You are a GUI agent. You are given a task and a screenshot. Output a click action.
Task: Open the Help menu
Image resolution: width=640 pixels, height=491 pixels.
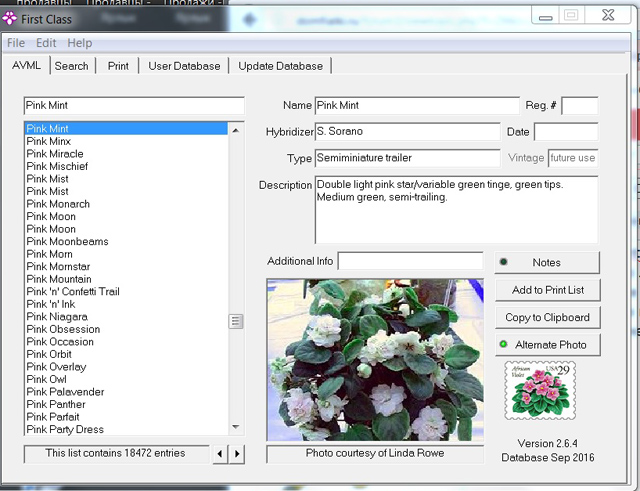click(x=80, y=43)
